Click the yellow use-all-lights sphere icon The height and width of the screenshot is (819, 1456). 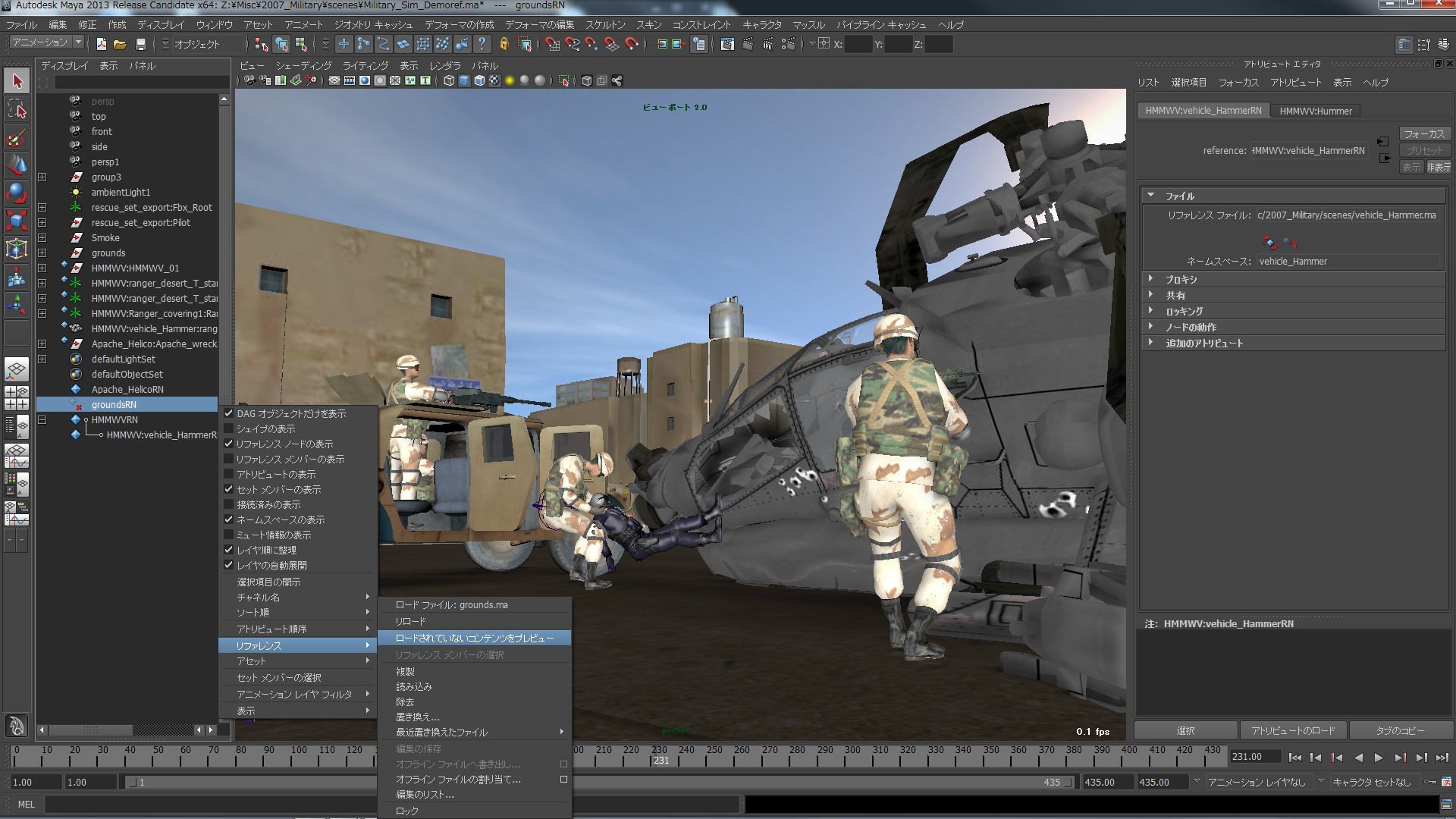pyautogui.click(x=510, y=80)
